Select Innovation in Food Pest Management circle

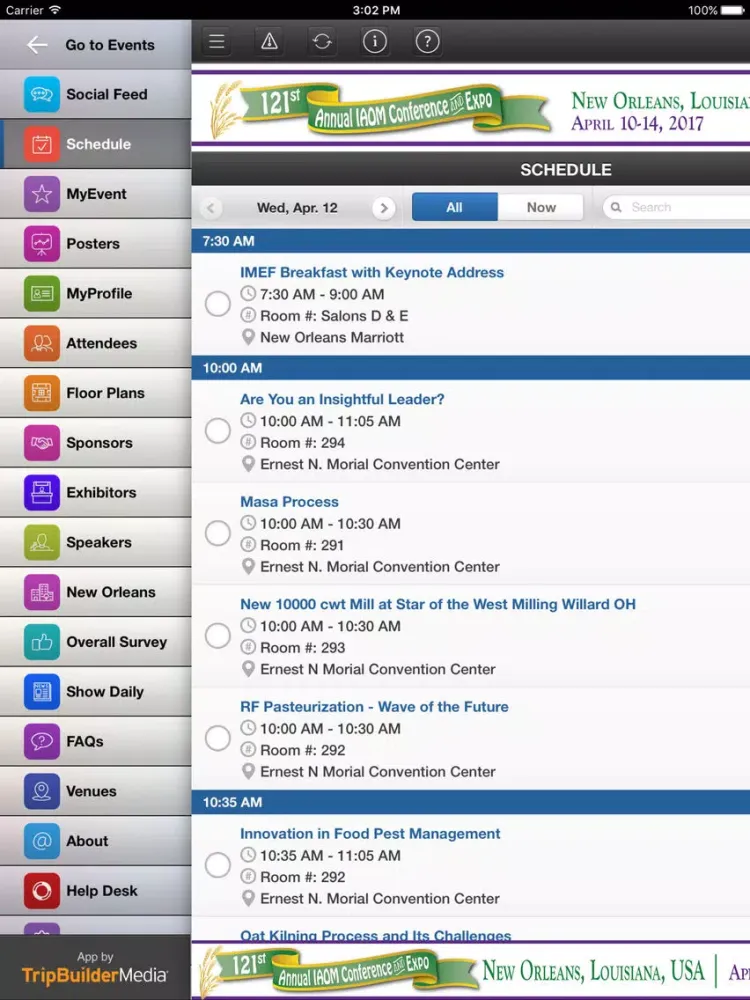pos(217,865)
